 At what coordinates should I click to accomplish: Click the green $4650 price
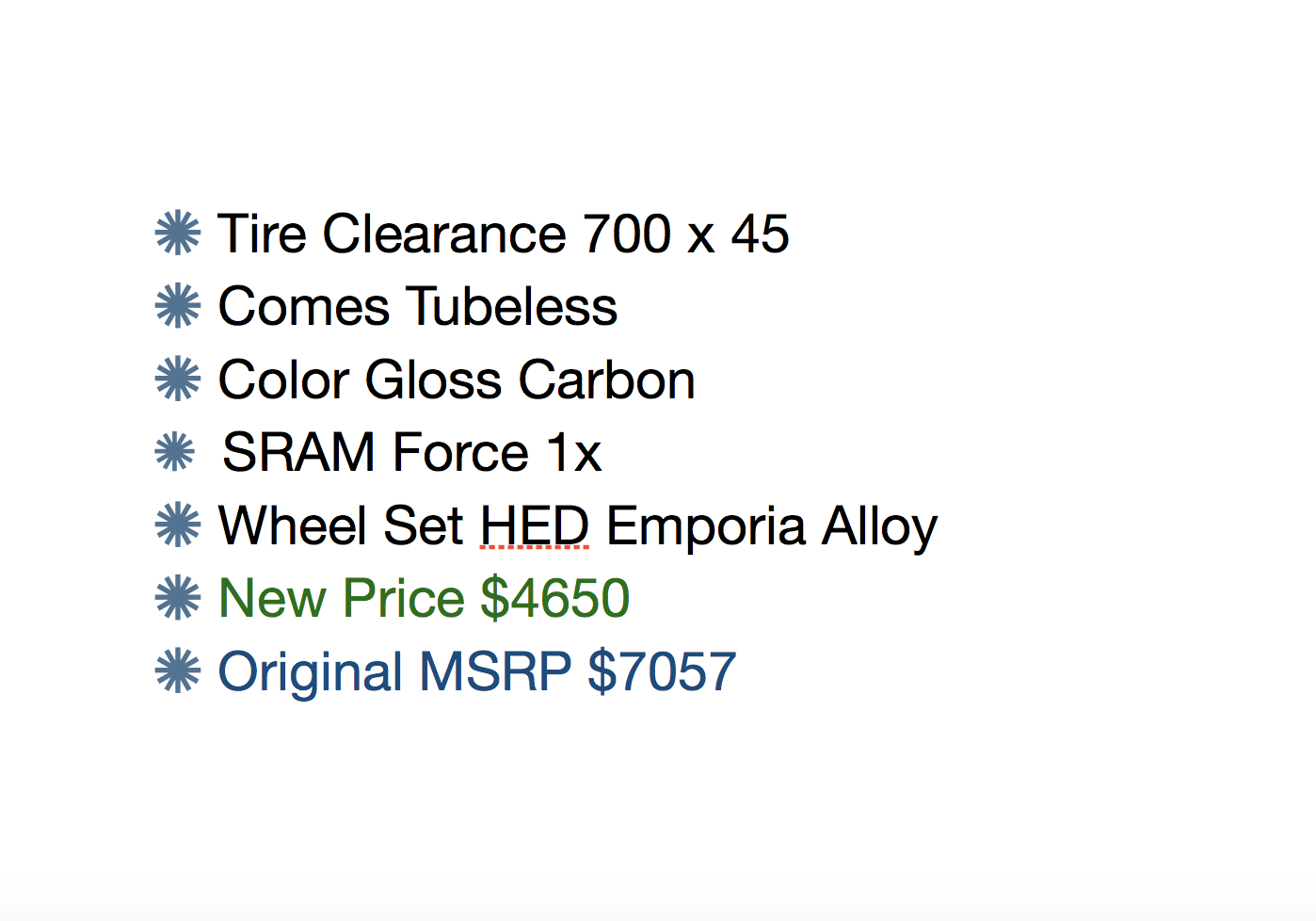click(555, 599)
